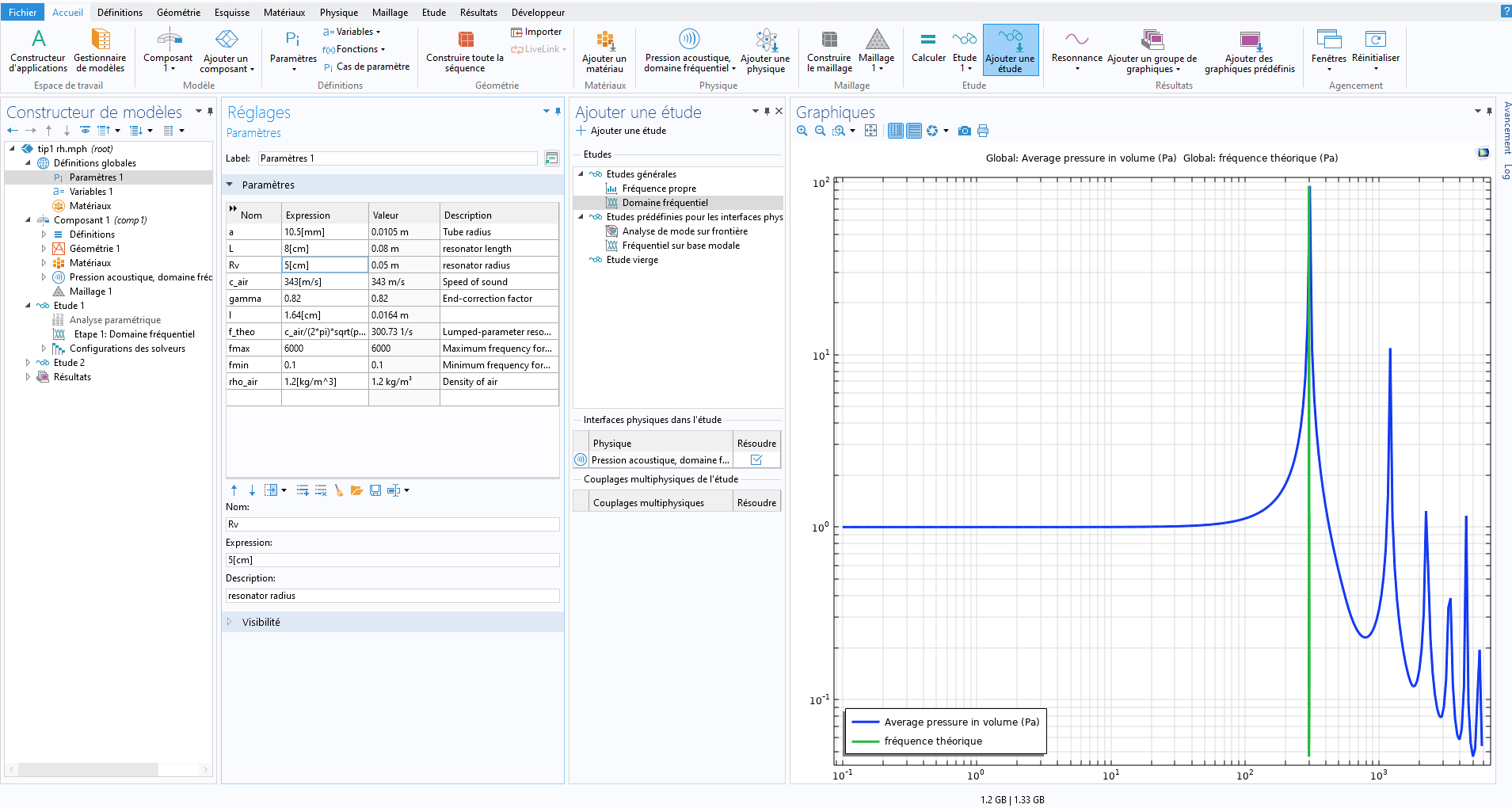1512x808 pixels.
Task: Load parameters from file folder icon
Action: (x=356, y=490)
